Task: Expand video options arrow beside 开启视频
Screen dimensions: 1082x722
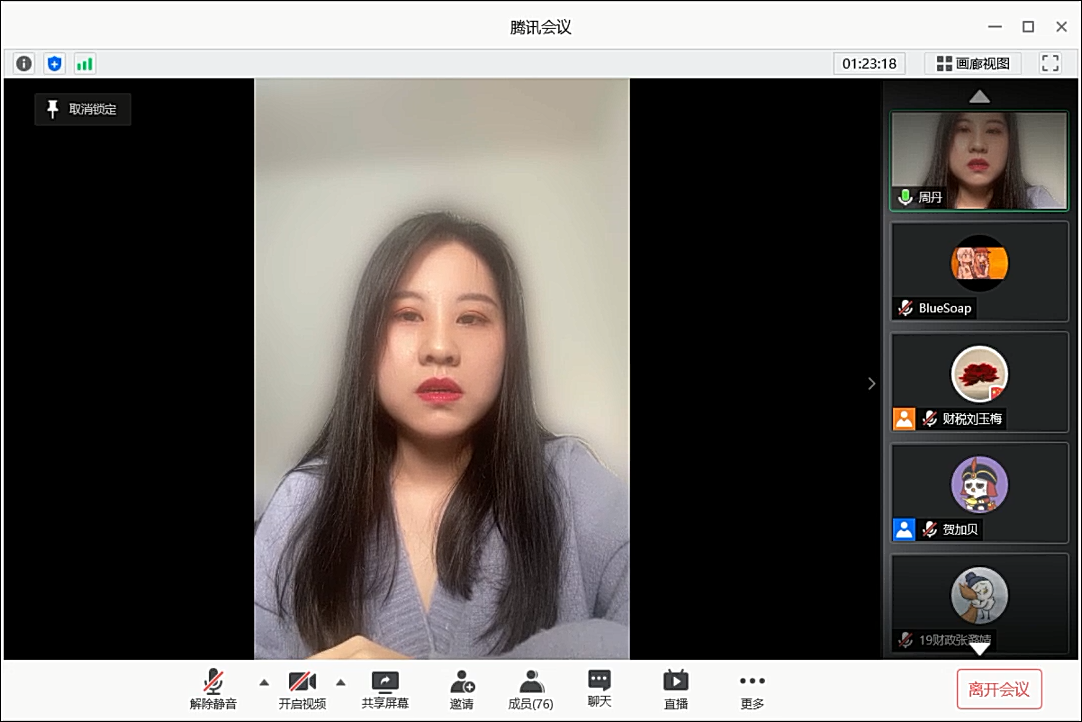Action: click(341, 682)
